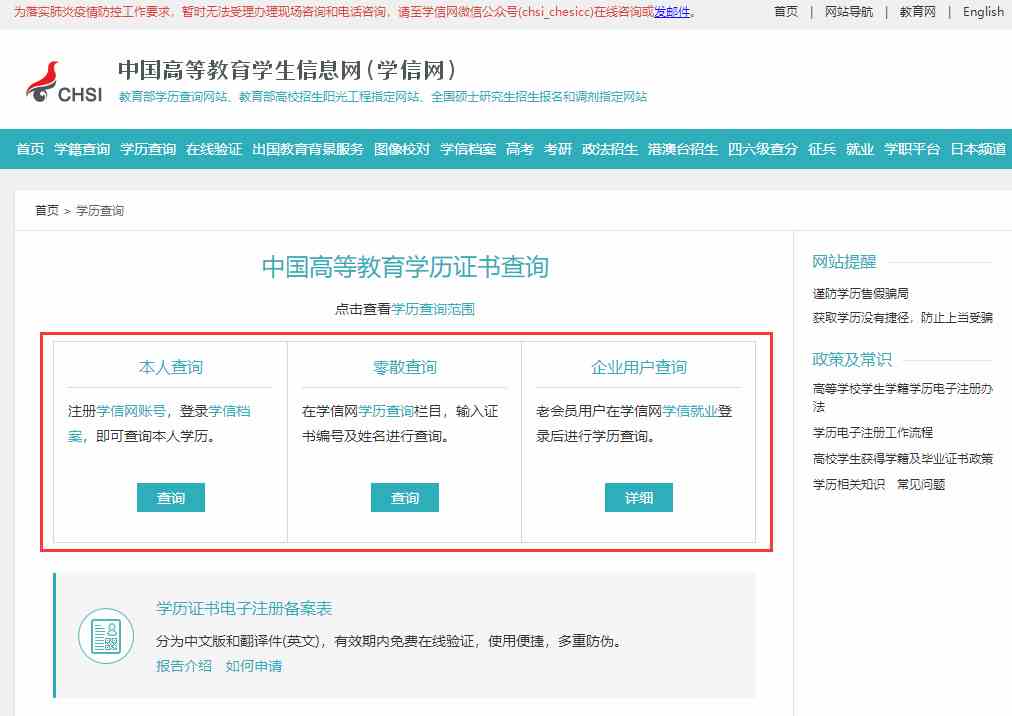
Task: Open 学职平台 menu item
Action: [912, 149]
